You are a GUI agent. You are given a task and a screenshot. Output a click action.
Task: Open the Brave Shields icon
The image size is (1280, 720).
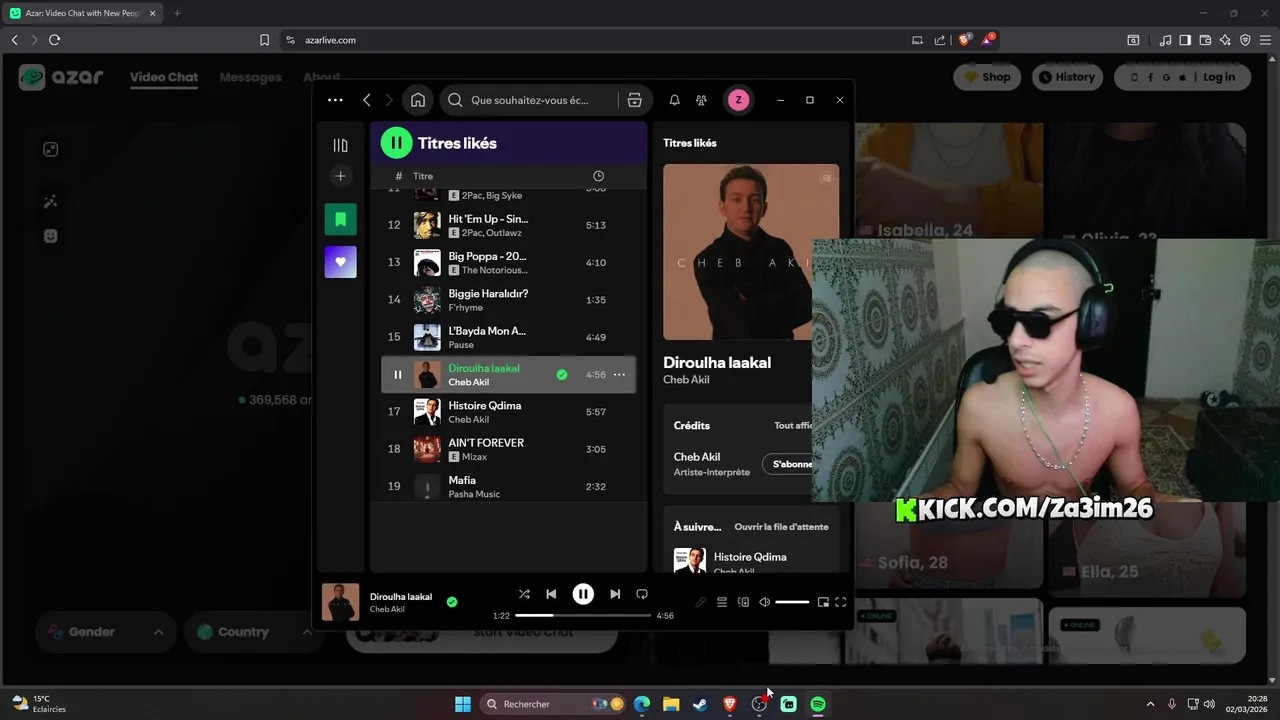point(965,40)
